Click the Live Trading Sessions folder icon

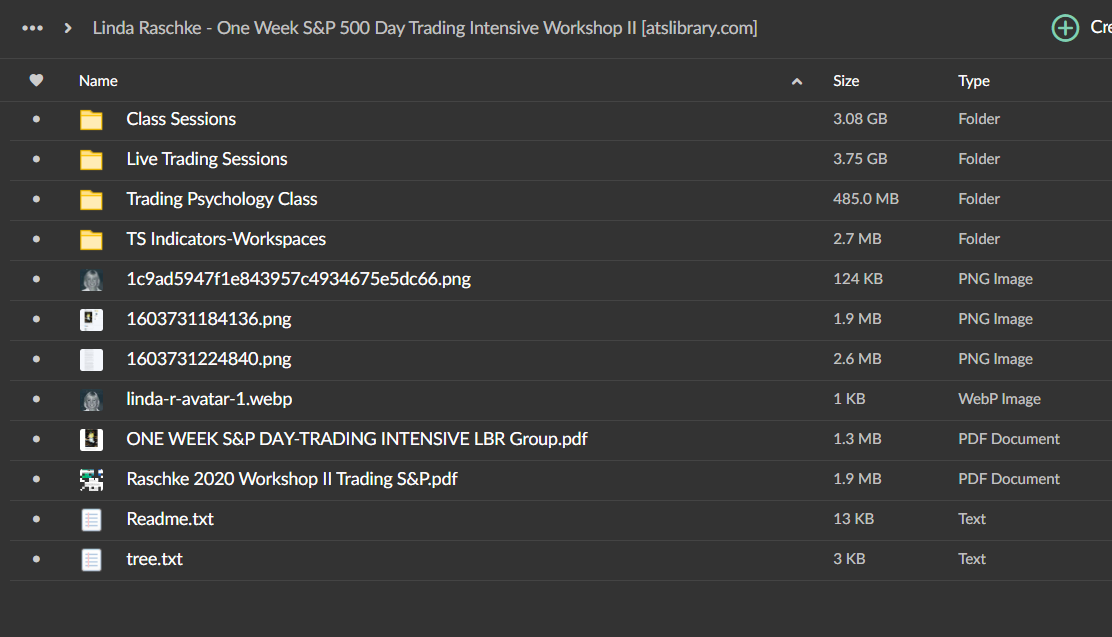coord(91,159)
